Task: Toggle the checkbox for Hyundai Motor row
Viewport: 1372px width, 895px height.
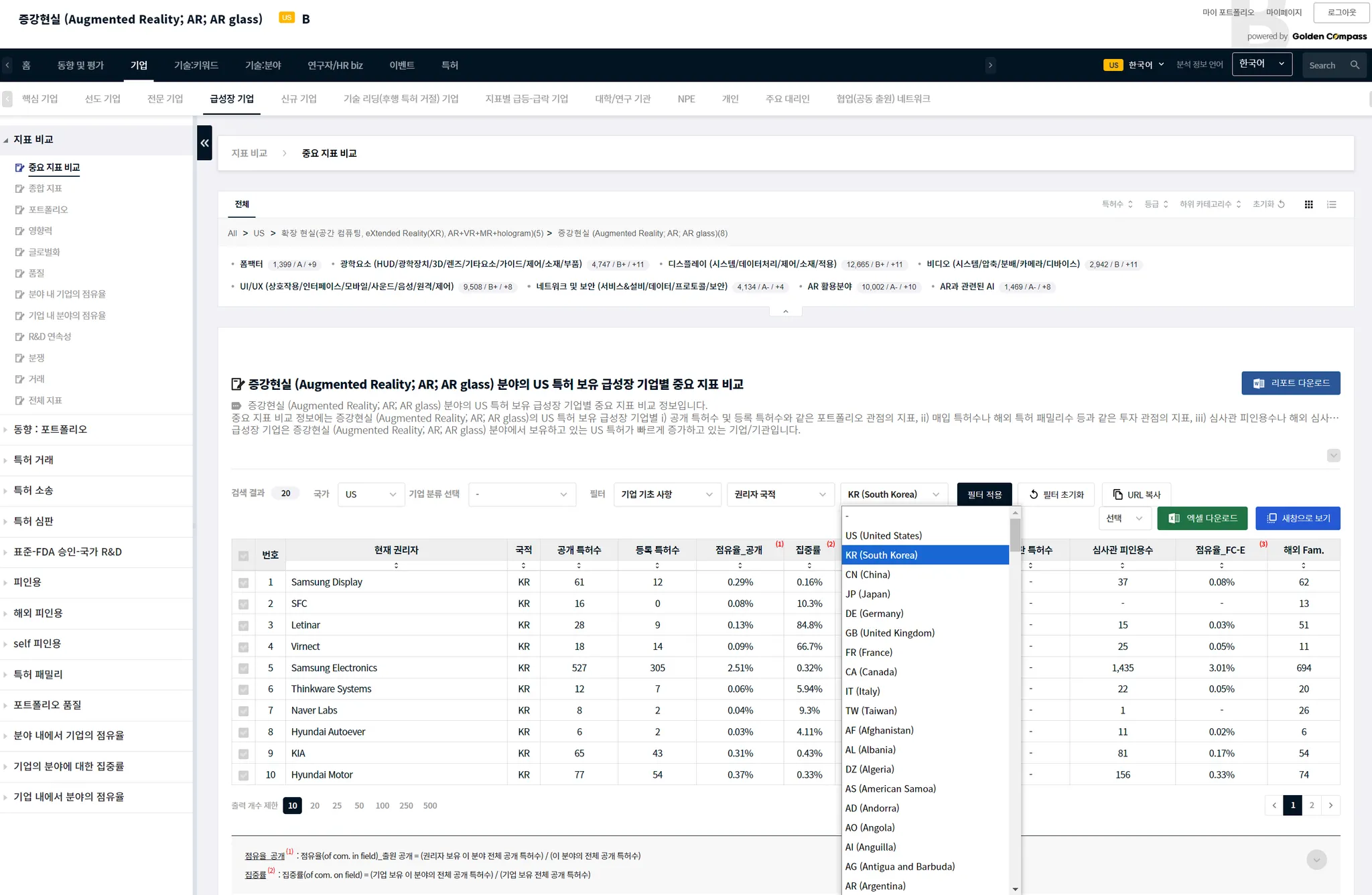Action: coord(243,775)
